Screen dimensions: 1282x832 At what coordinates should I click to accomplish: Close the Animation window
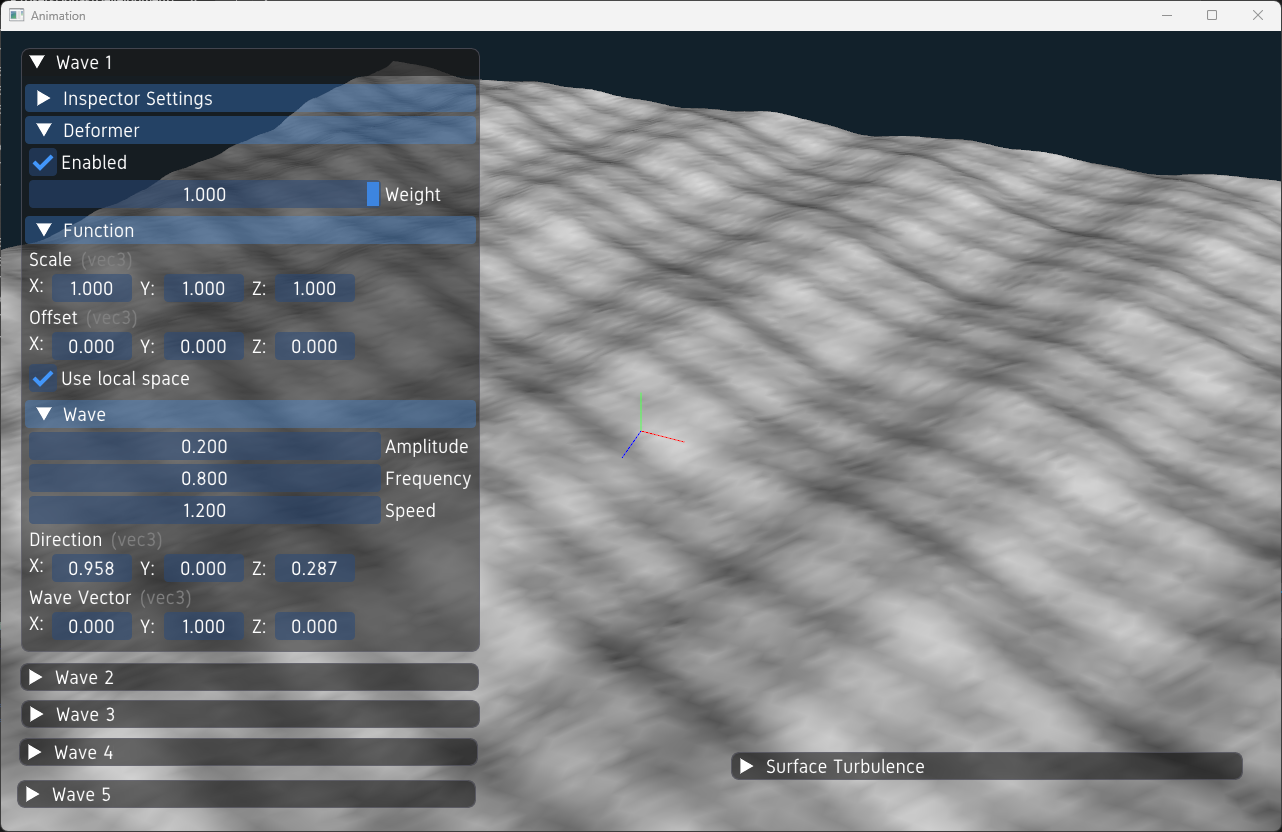[x=1258, y=15]
